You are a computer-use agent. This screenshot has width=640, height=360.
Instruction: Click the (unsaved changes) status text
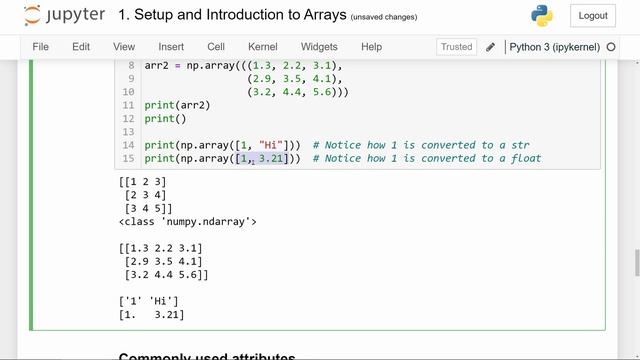[384, 17]
